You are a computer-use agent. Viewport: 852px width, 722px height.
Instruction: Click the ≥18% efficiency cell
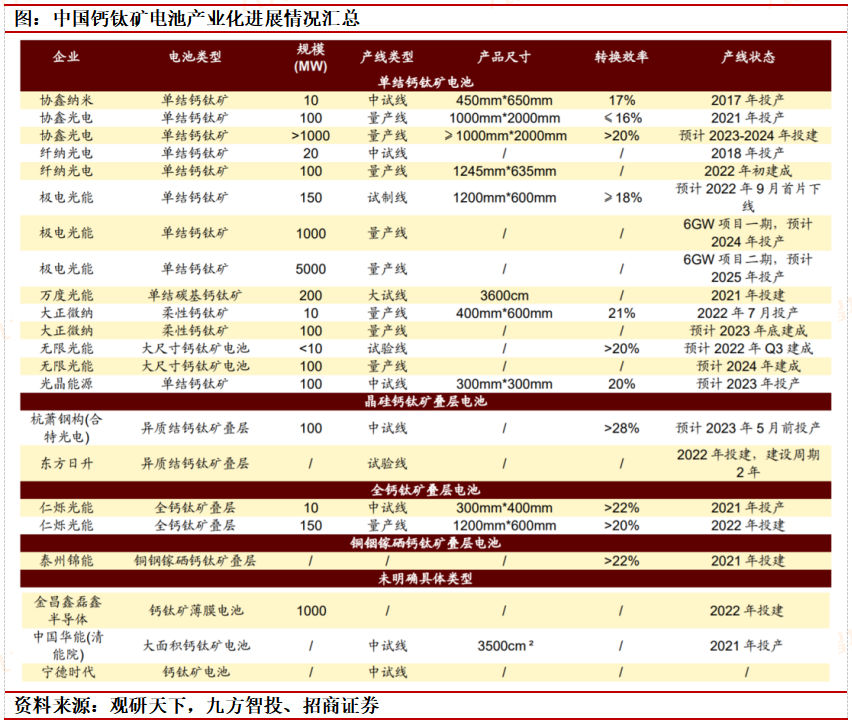click(622, 198)
